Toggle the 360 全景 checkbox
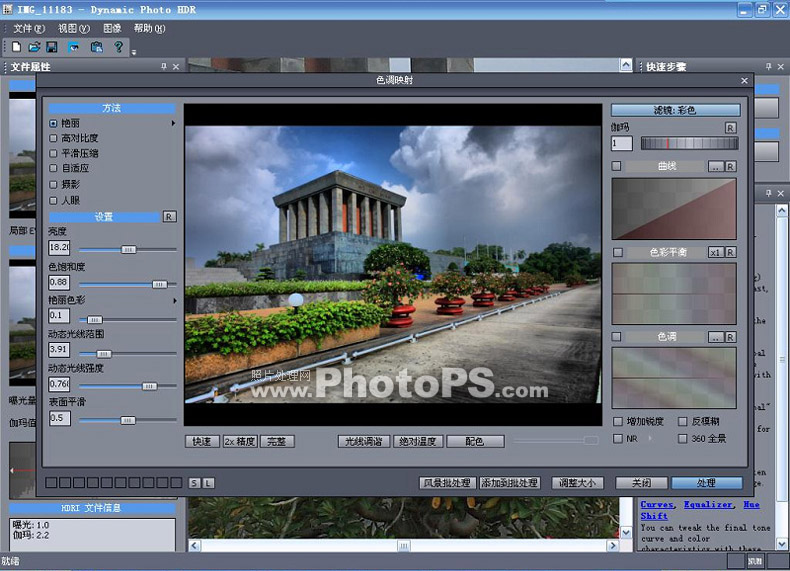790x571 pixels. (683, 438)
